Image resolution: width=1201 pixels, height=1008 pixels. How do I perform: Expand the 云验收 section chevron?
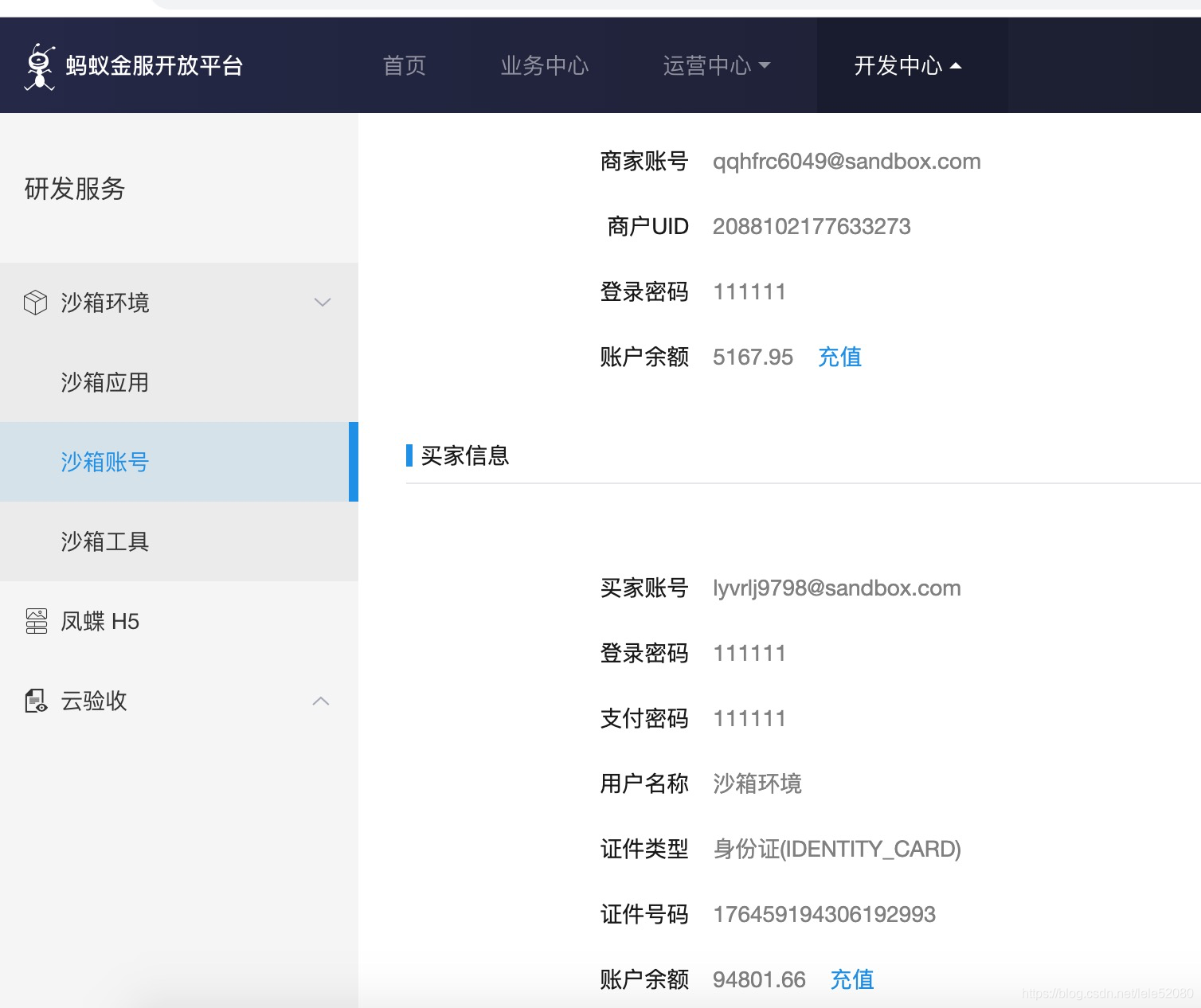[321, 701]
